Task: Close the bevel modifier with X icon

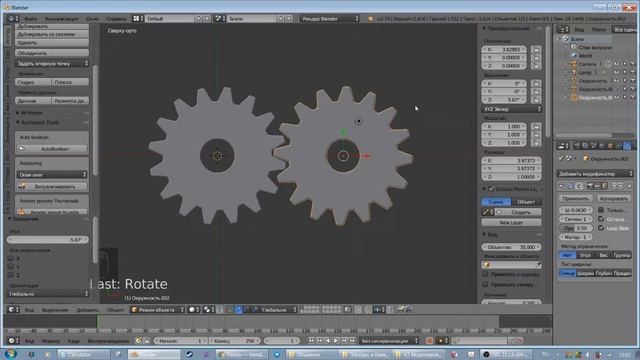Action: 630,186
